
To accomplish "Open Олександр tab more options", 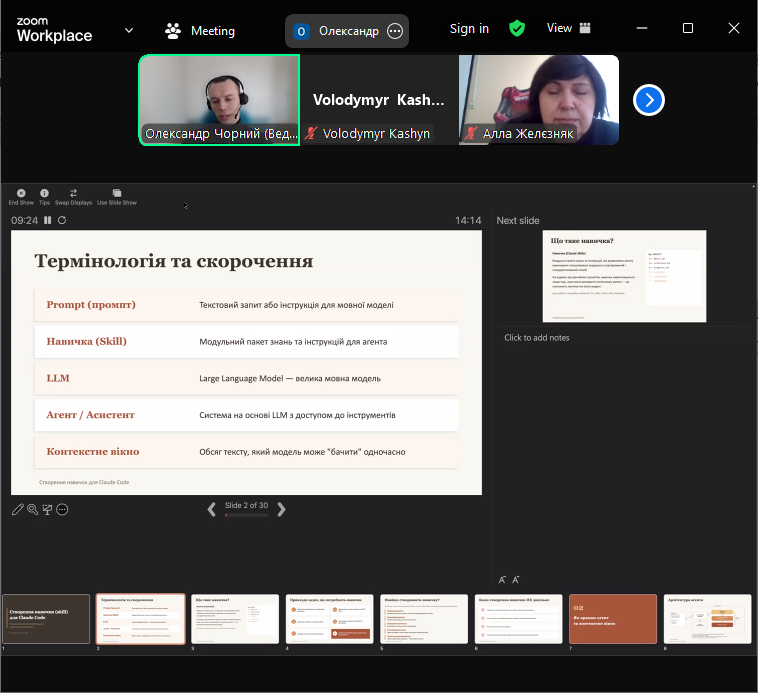I will pyautogui.click(x=395, y=31).
